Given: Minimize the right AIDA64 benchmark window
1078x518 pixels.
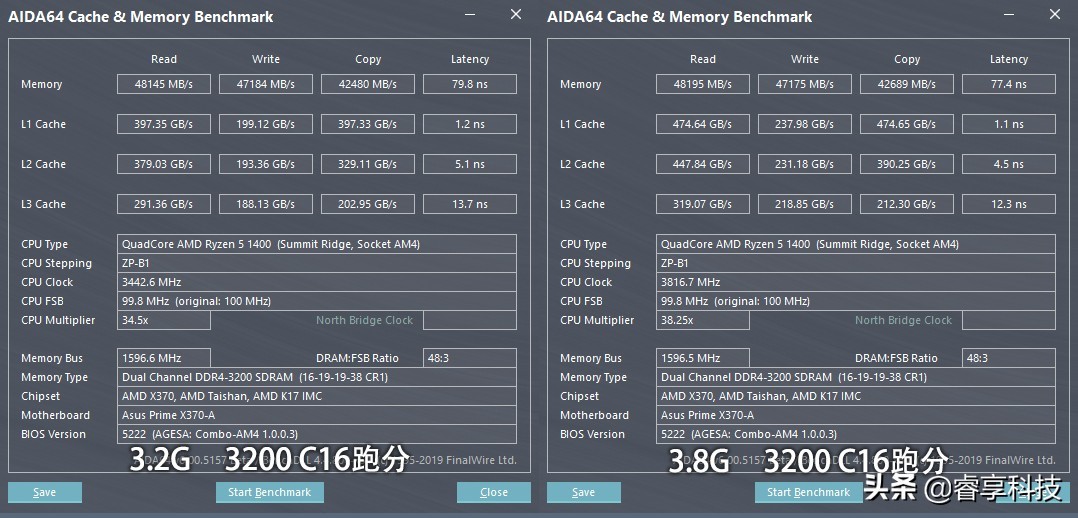Looking at the screenshot, I should coord(1010,15).
